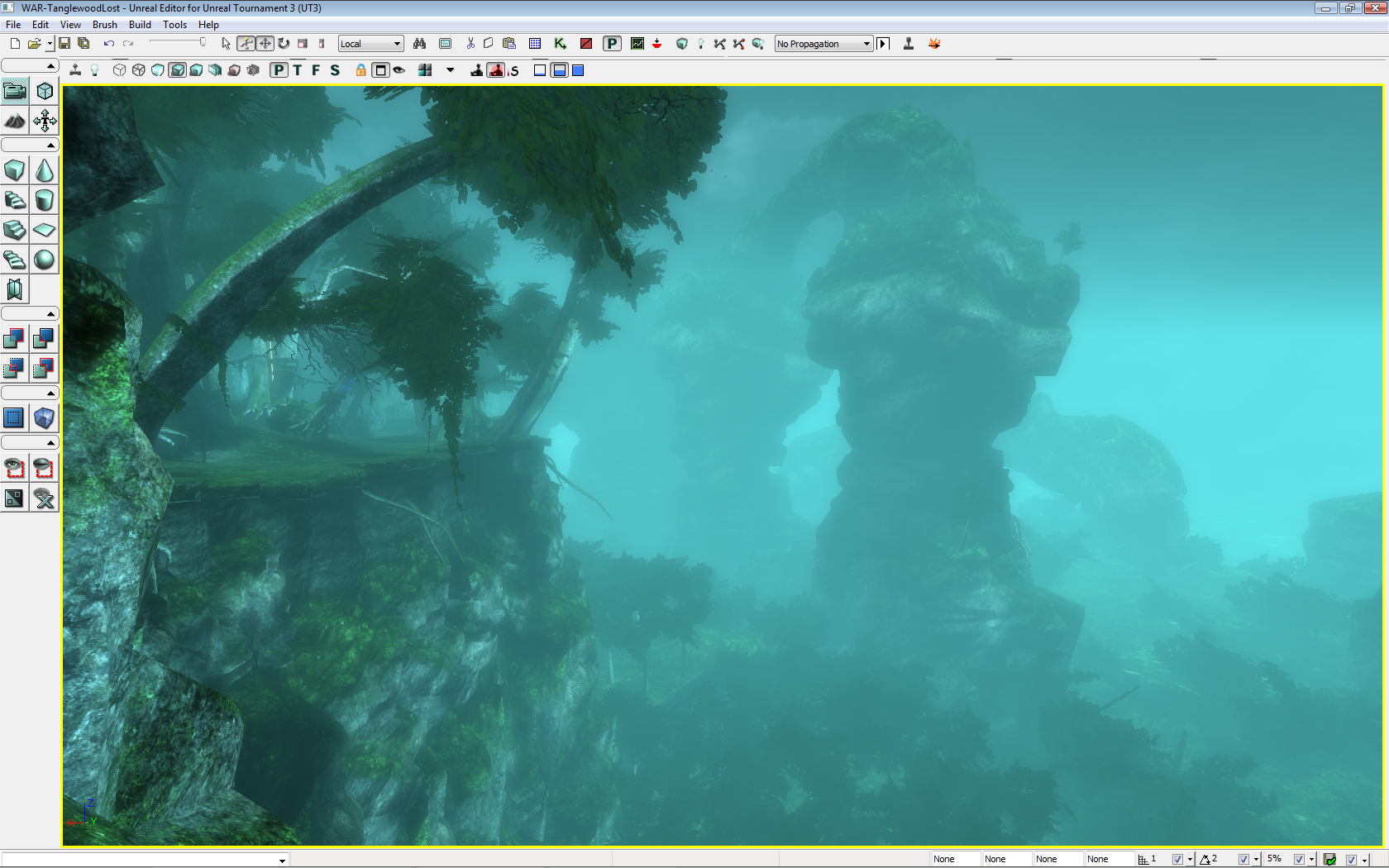Switch viewport to Top T view
Screen dimensions: 1389x868
298,70
